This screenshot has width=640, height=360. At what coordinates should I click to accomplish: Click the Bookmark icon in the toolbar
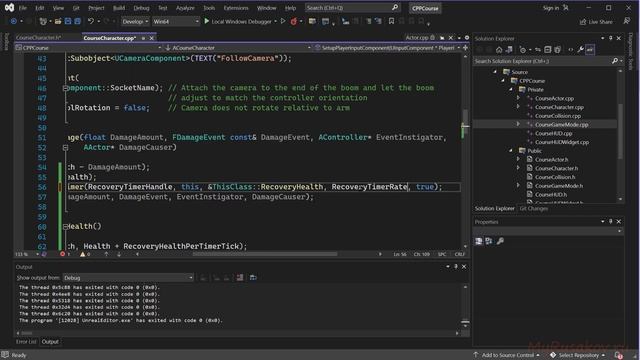[x=391, y=21]
